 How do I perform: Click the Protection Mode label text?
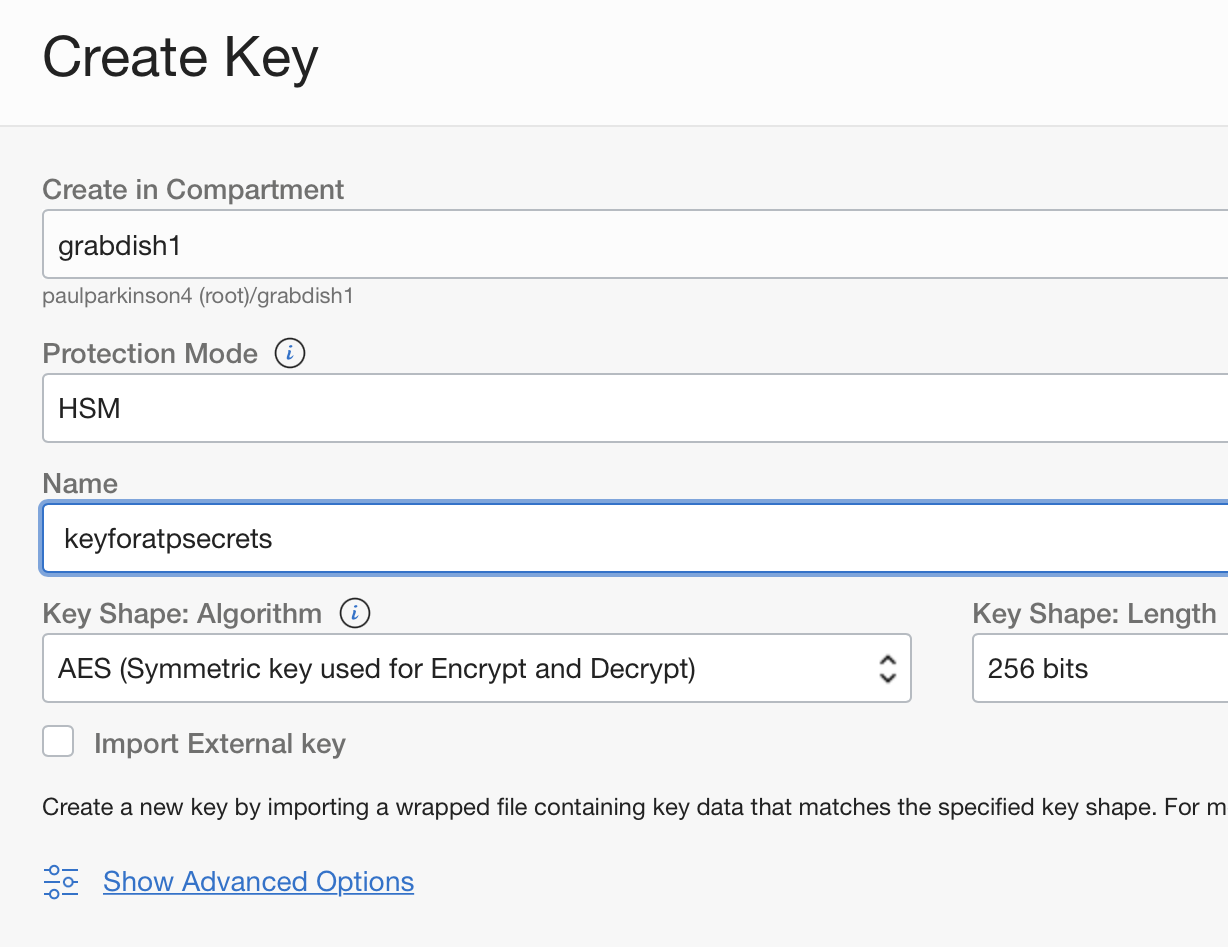150,354
